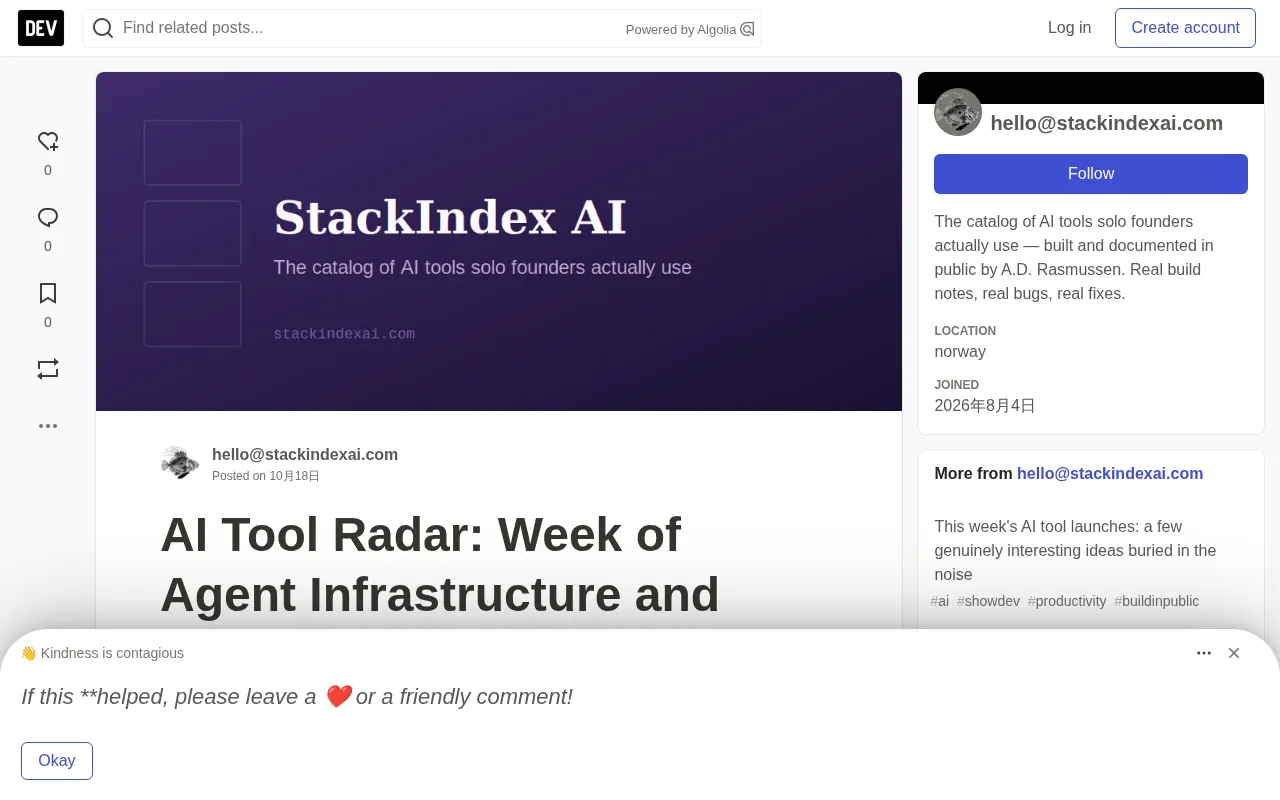Select the #buildinpublic tag
This screenshot has width=1280, height=800.
pyautogui.click(x=1157, y=601)
